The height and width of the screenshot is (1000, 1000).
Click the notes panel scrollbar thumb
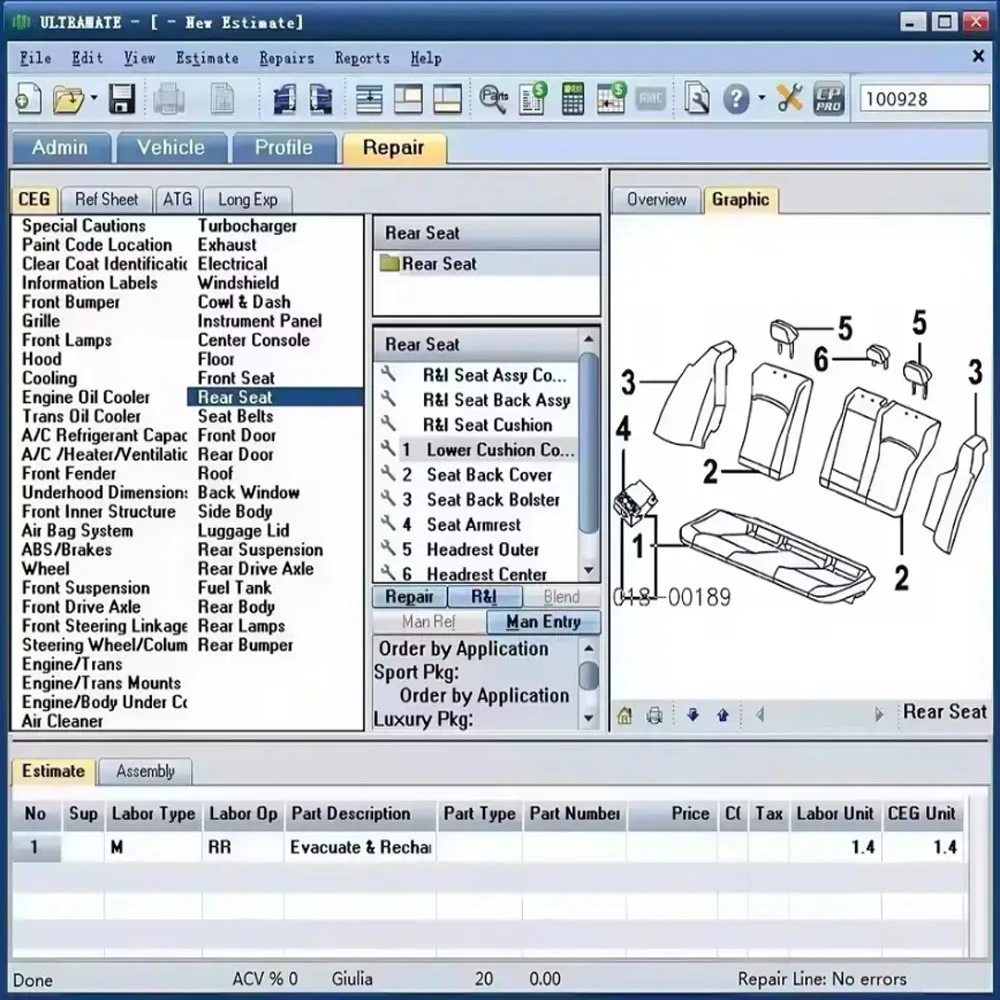click(x=589, y=676)
